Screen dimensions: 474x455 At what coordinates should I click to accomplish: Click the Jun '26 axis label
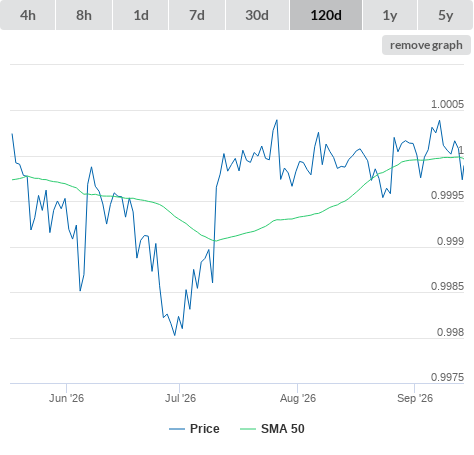66,398
